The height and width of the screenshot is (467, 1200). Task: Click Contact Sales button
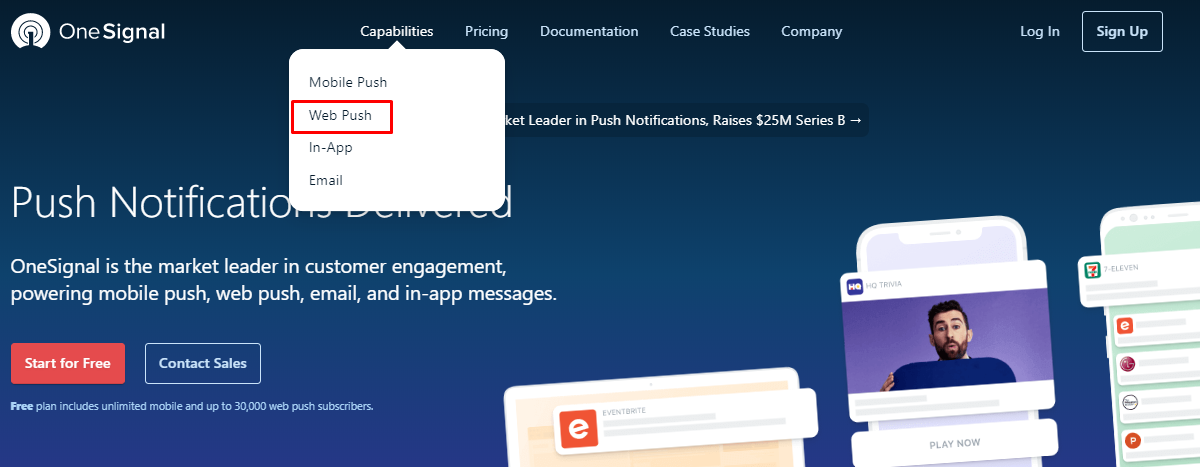(x=203, y=363)
